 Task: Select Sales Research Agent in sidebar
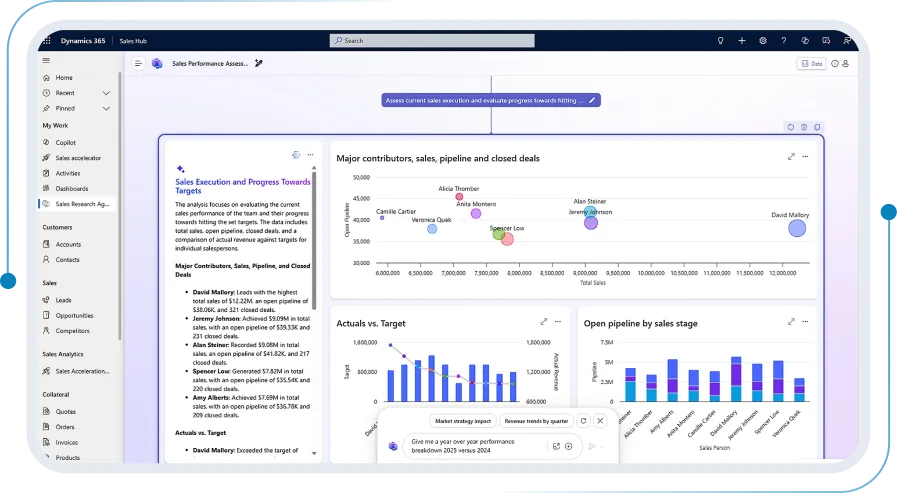pos(77,204)
